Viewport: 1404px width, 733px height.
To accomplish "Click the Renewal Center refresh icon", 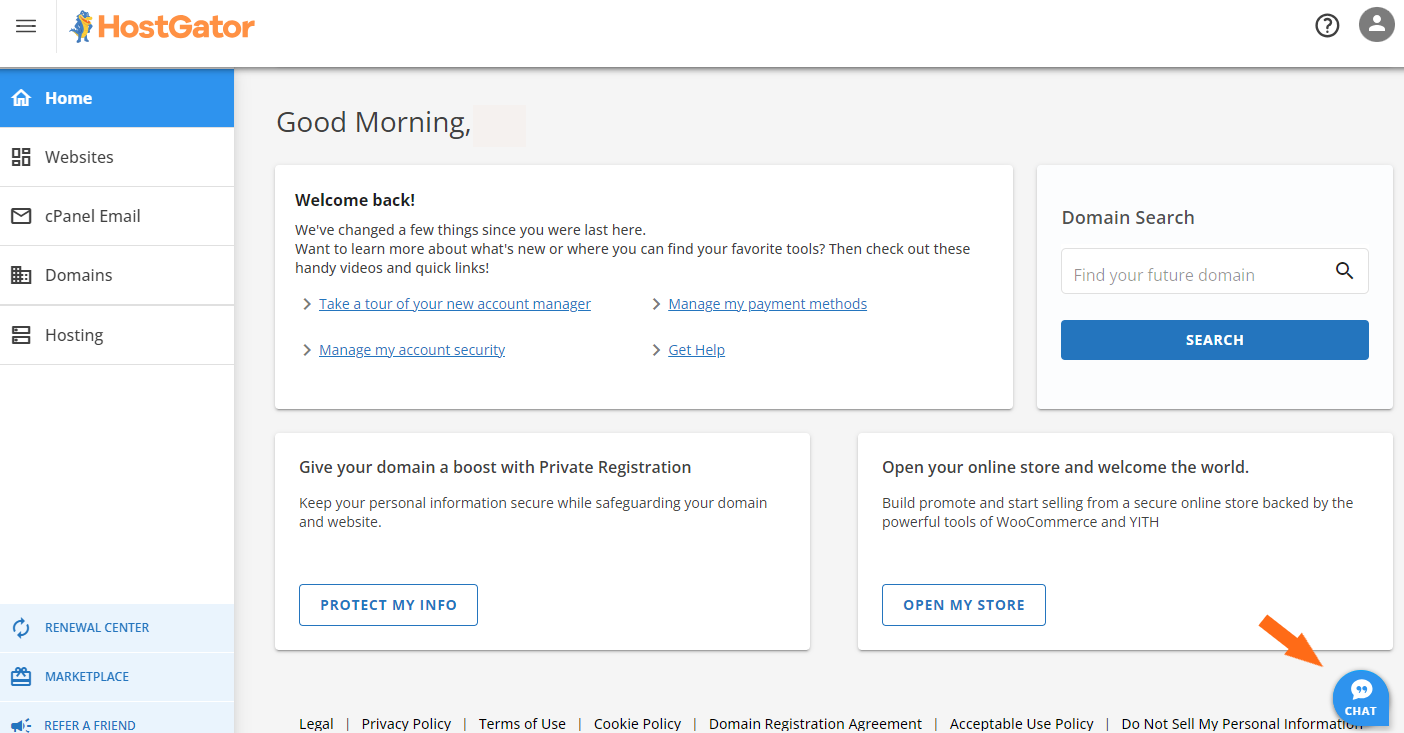I will (x=21, y=628).
